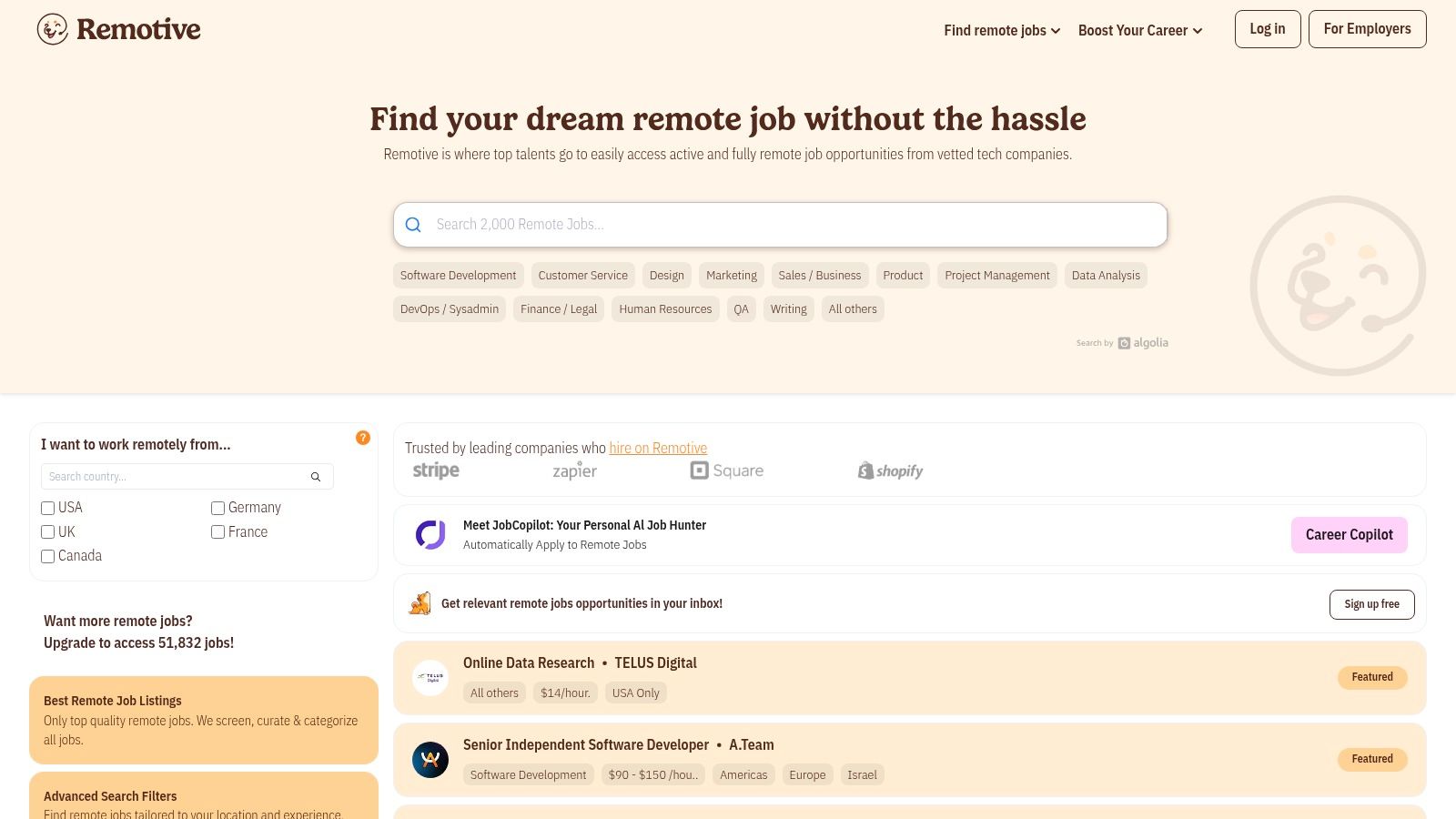The image size is (1456, 819).
Task: Click the Software Development tag on A.Team job
Action: point(528,775)
